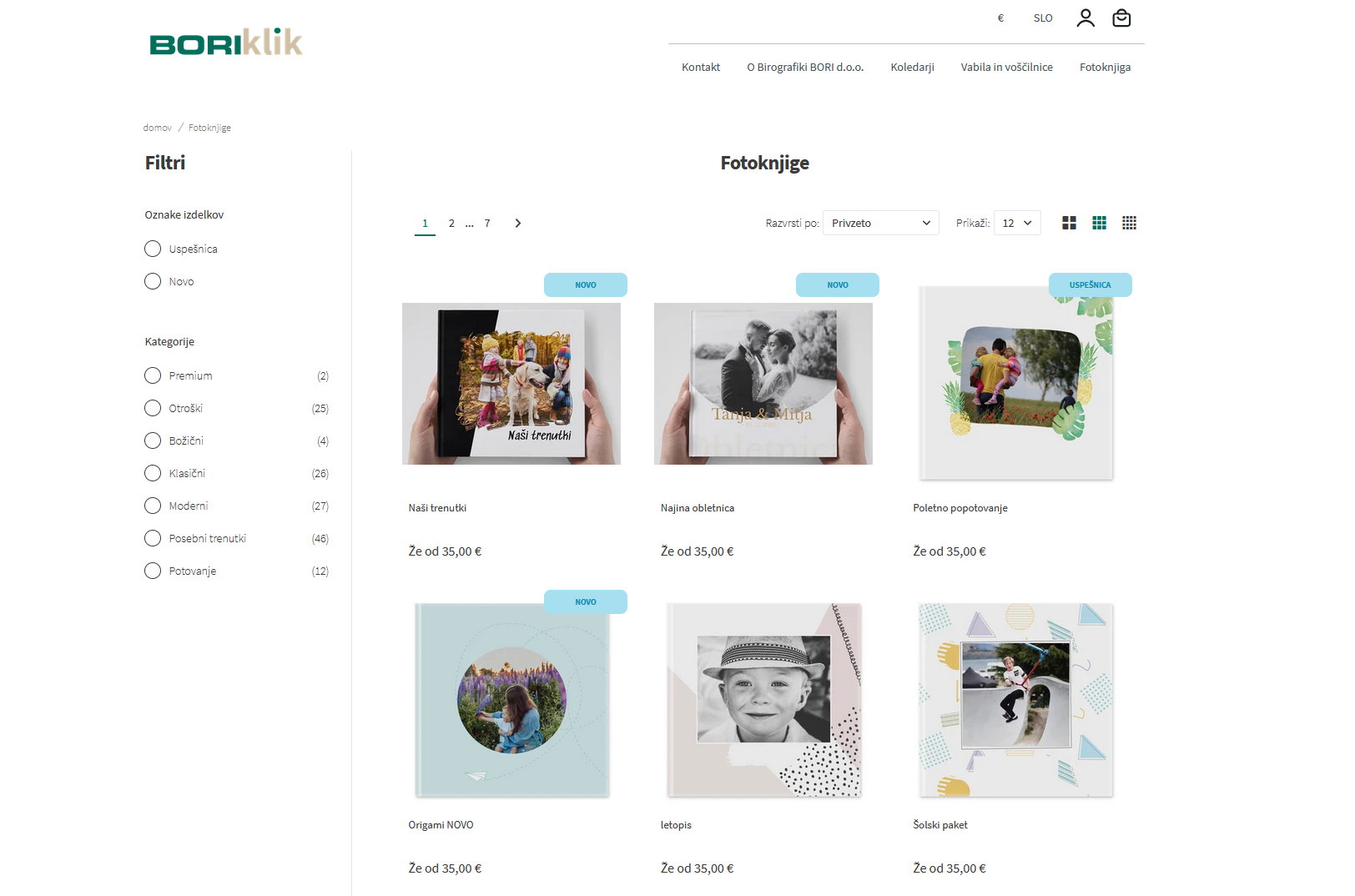Open the Razvrsti po sort dropdown

click(x=881, y=223)
